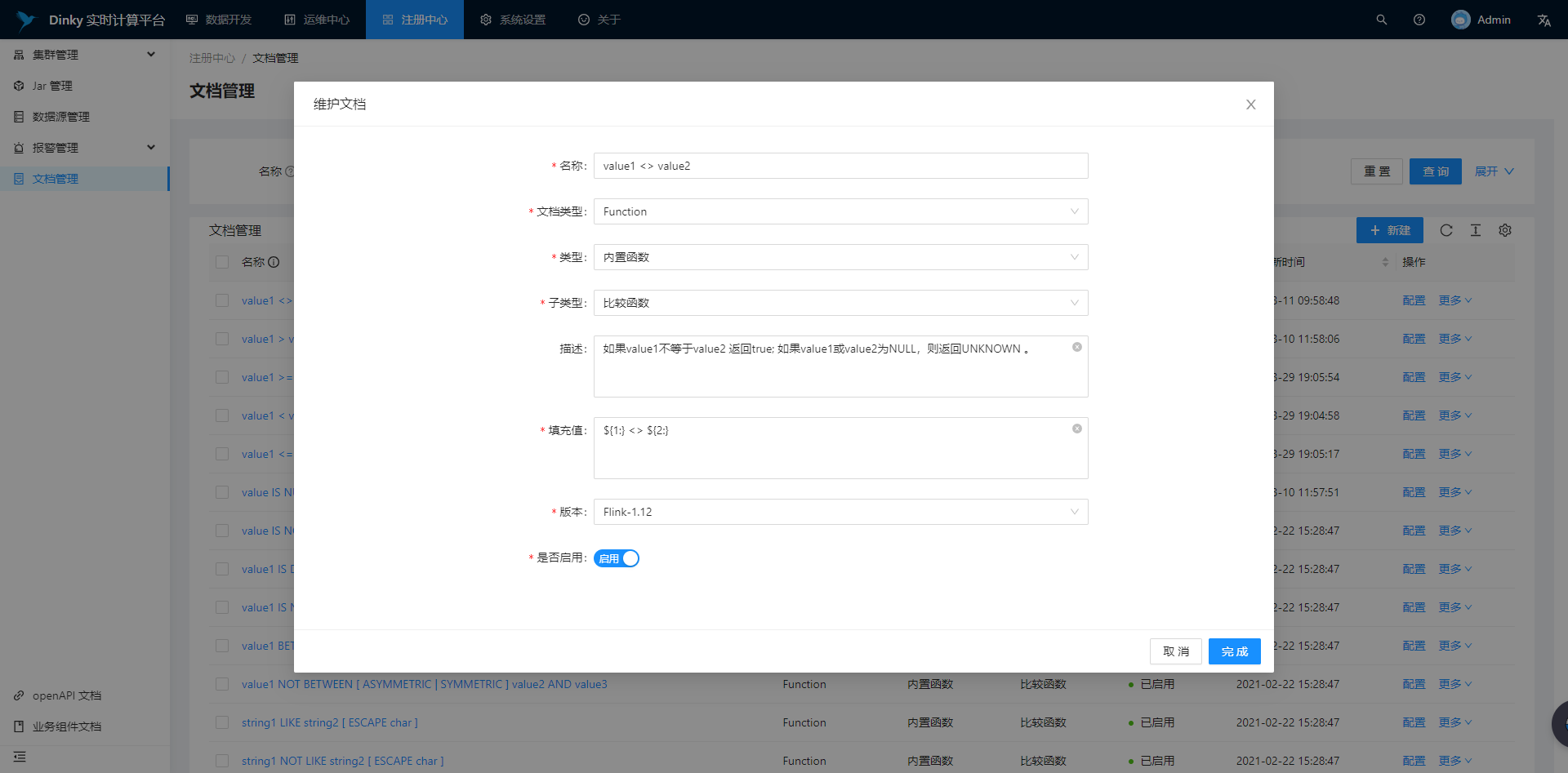Open the value1 NOT BETWEEN document link
The image size is (1568, 773).
pyautogui.click(x=425, y=684)
